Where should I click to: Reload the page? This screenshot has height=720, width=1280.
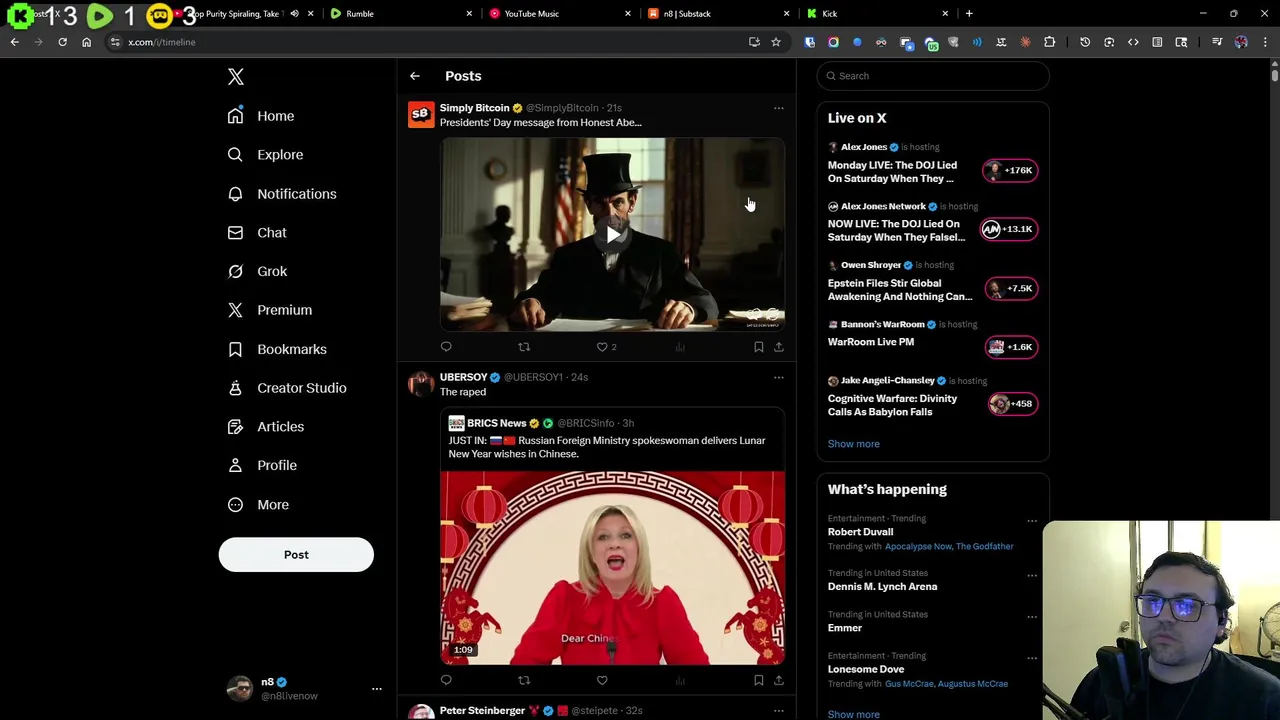click(x=62, y=42)
